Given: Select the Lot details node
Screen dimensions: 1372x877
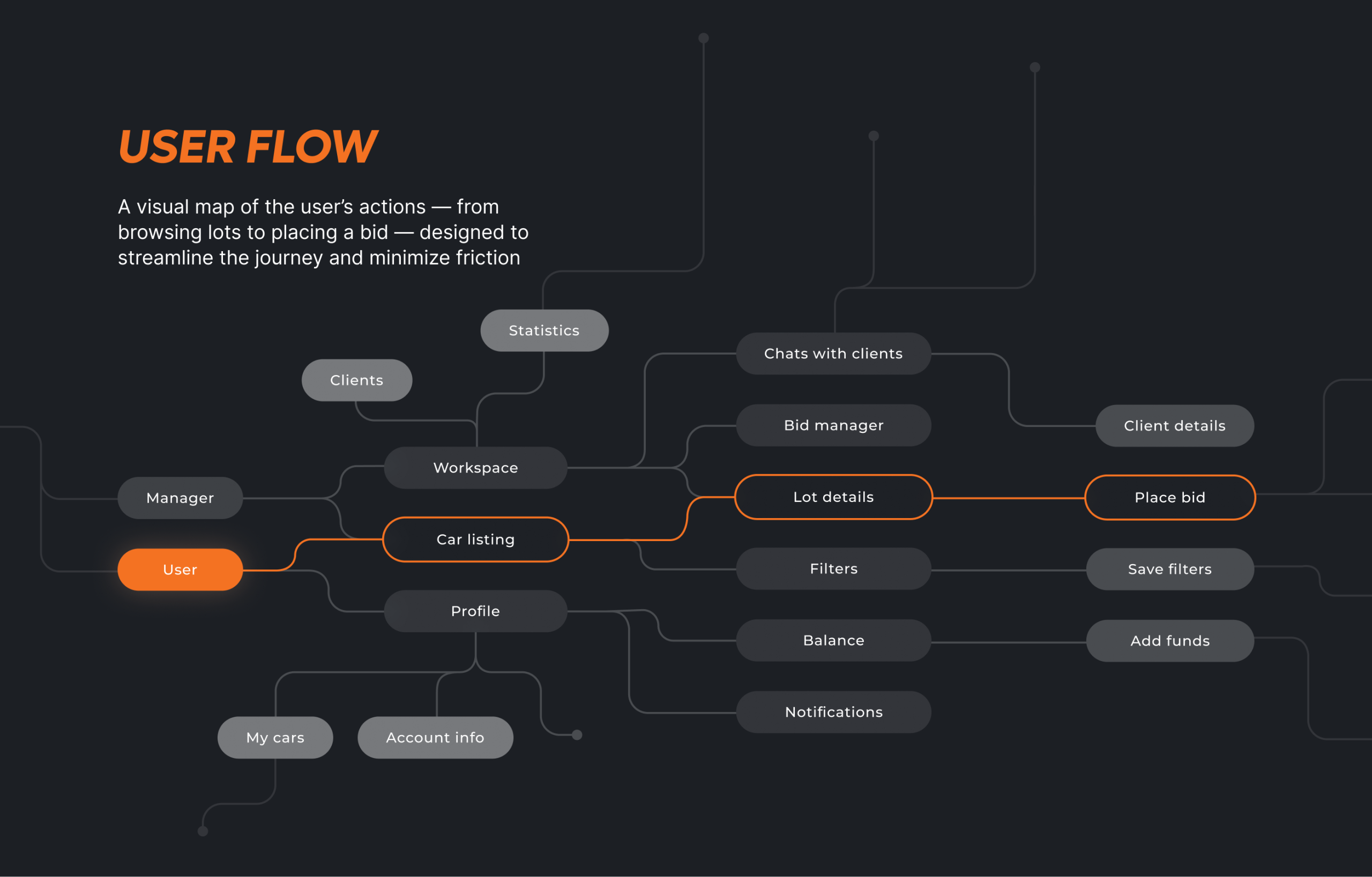Looking at the screenshot, I should (x=833, y=497).
